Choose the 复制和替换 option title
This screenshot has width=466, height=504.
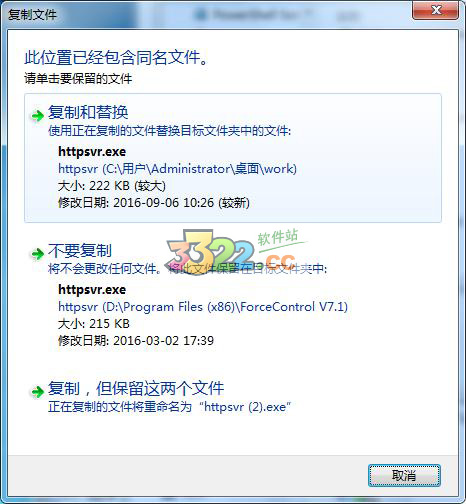click(88, 112)
